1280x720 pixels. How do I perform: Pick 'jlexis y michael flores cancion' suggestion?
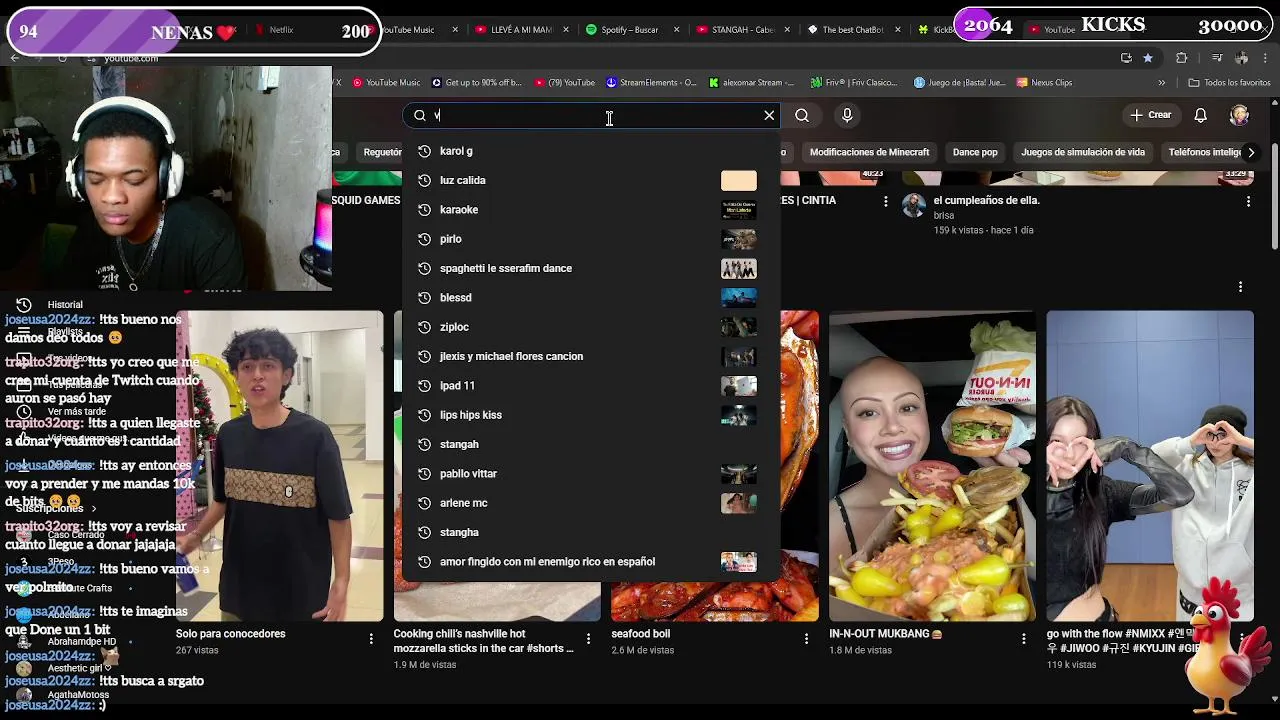(591, 356)
